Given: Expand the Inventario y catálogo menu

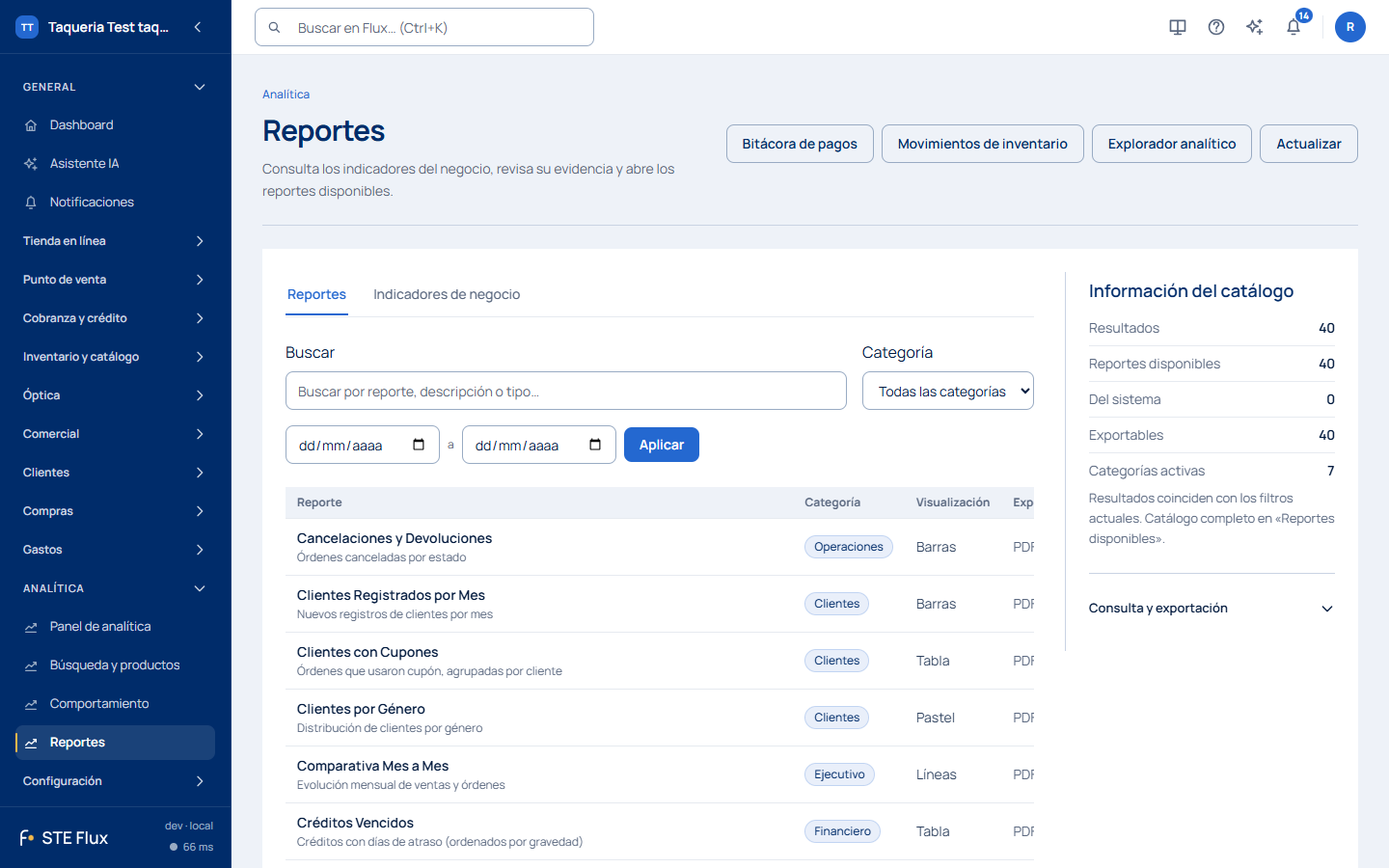Looking at the screenshot, I should coord(115,357).
